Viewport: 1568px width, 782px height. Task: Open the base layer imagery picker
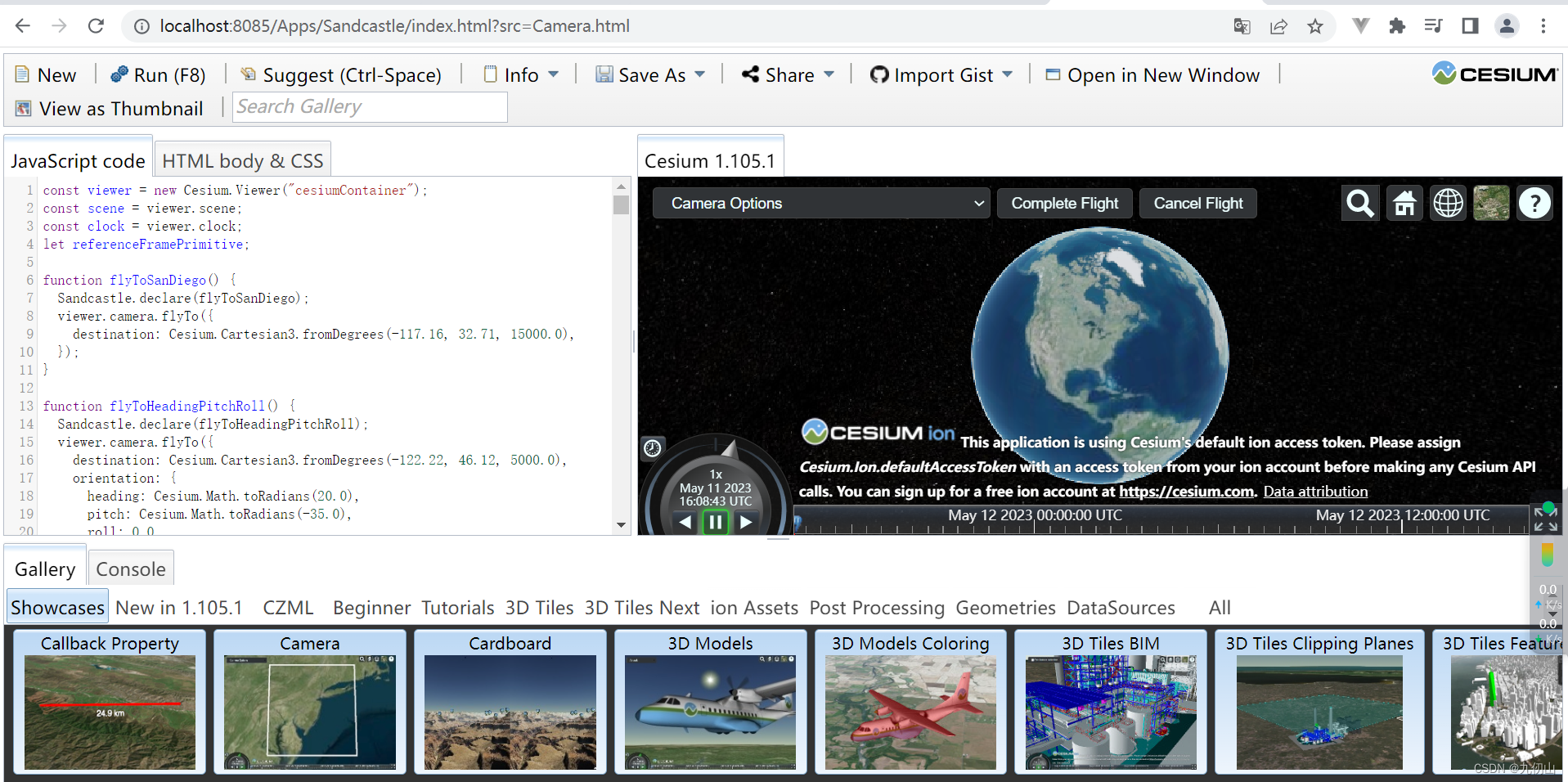[x=1491, y=203]
